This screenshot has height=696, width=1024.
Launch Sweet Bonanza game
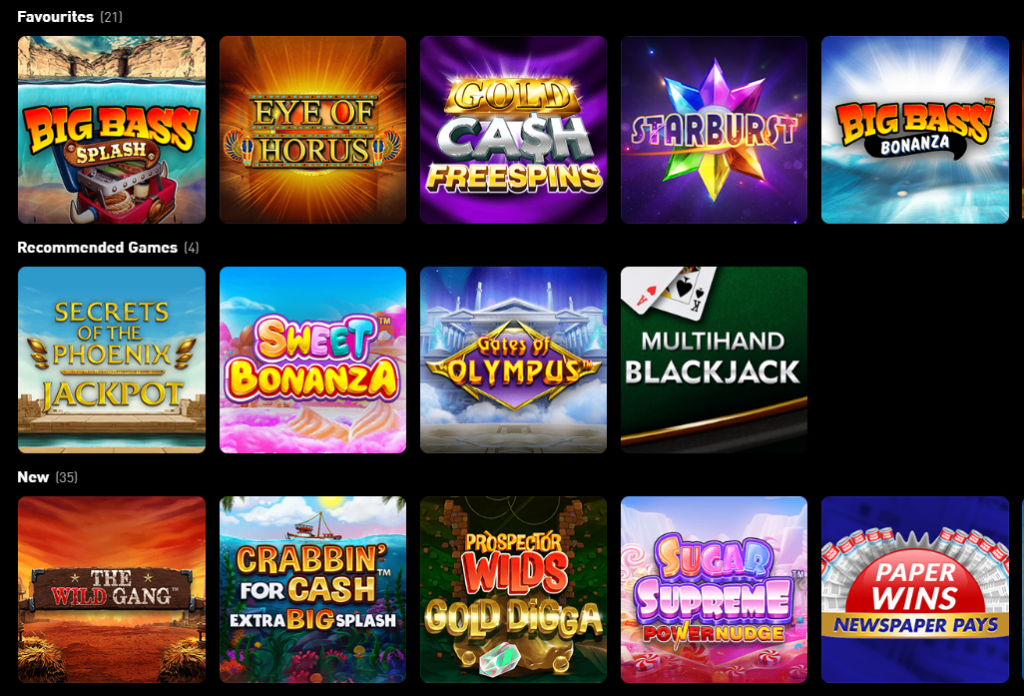point(313,360)
